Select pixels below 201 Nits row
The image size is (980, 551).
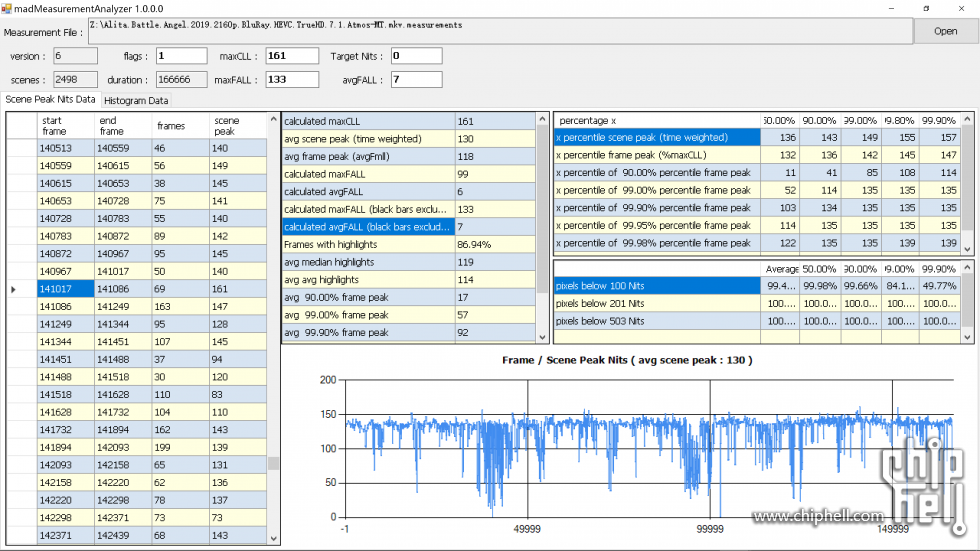pyautogui.click(x=758, y=303)
